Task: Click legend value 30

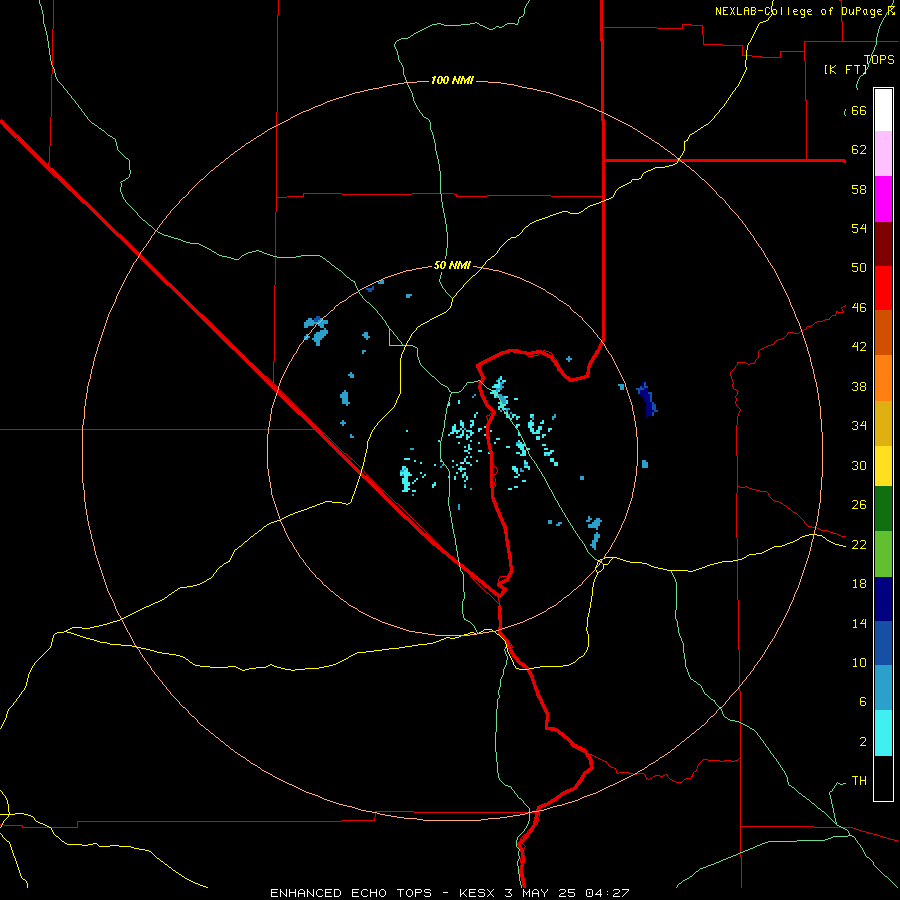Action: [x=859, y=465]
